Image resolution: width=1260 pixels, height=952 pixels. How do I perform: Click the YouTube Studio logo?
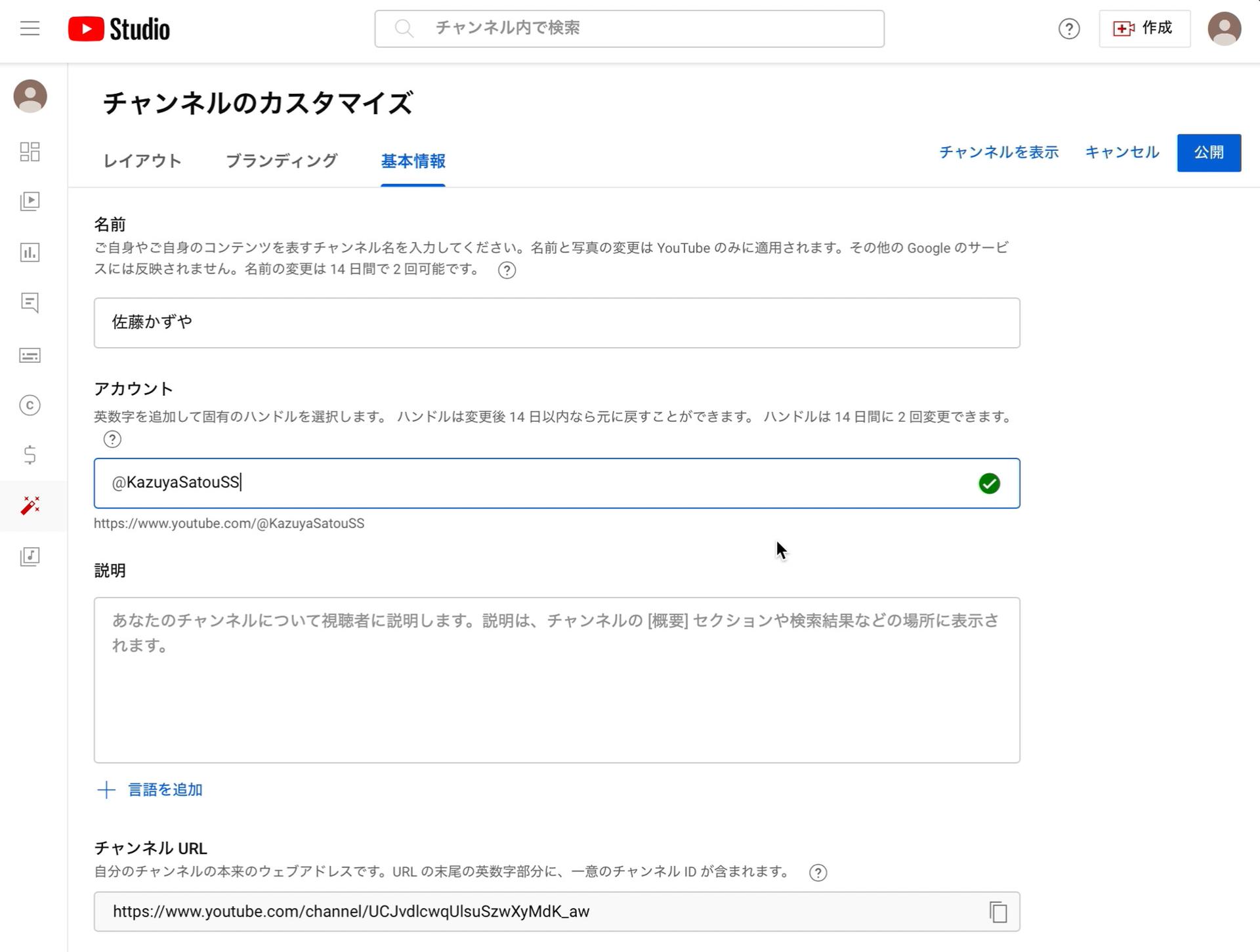point(120,28)
